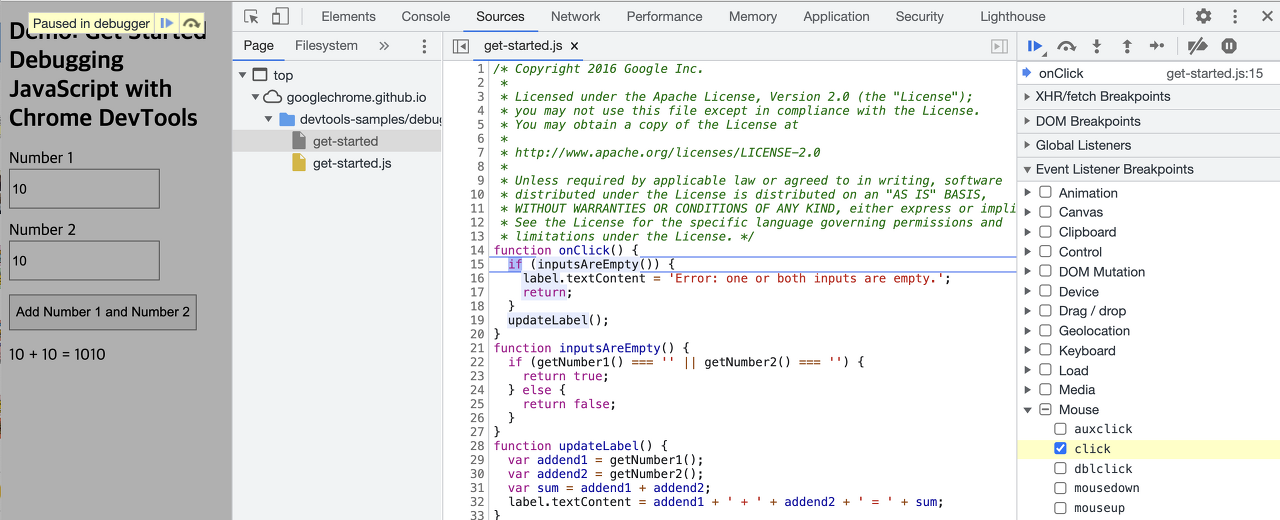The height and width of the screenshot is (520, 1280).
Task: Uncheck the click event breakpoint
Action: 1061,449
